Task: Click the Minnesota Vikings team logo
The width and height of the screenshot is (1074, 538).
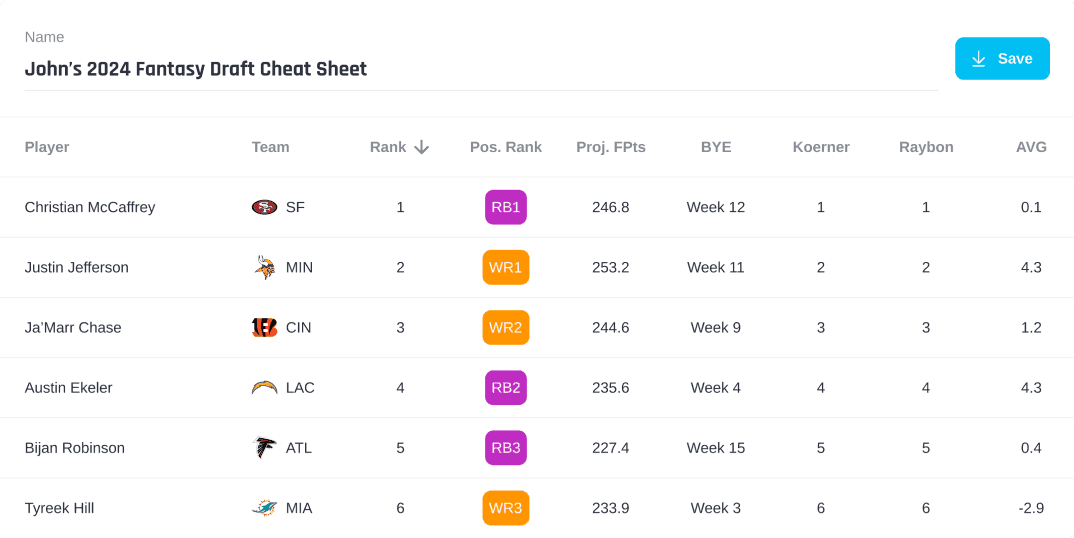Action: coord(264,267)
